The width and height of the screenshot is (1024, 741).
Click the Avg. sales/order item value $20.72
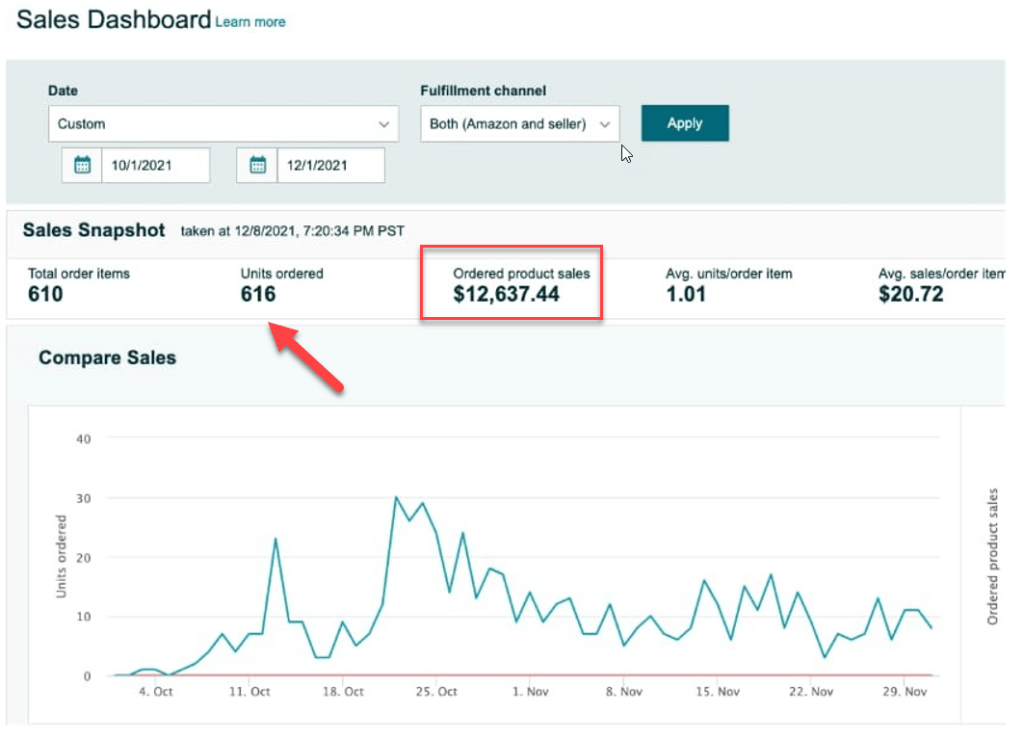click(910, 294)
